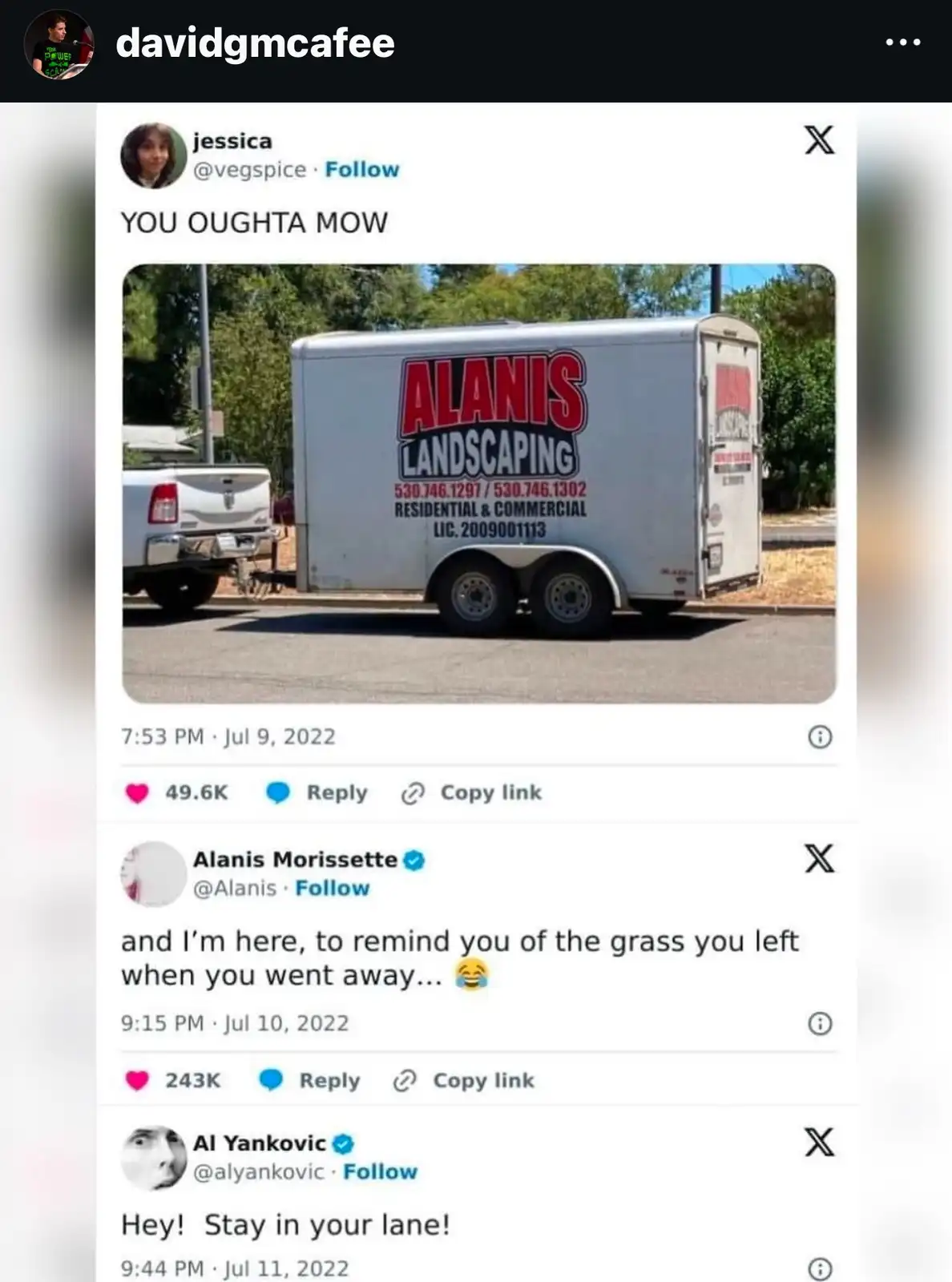Copy link of Alanis Morissette's tweet
952x1282 pixels.
coord(465,1081)
